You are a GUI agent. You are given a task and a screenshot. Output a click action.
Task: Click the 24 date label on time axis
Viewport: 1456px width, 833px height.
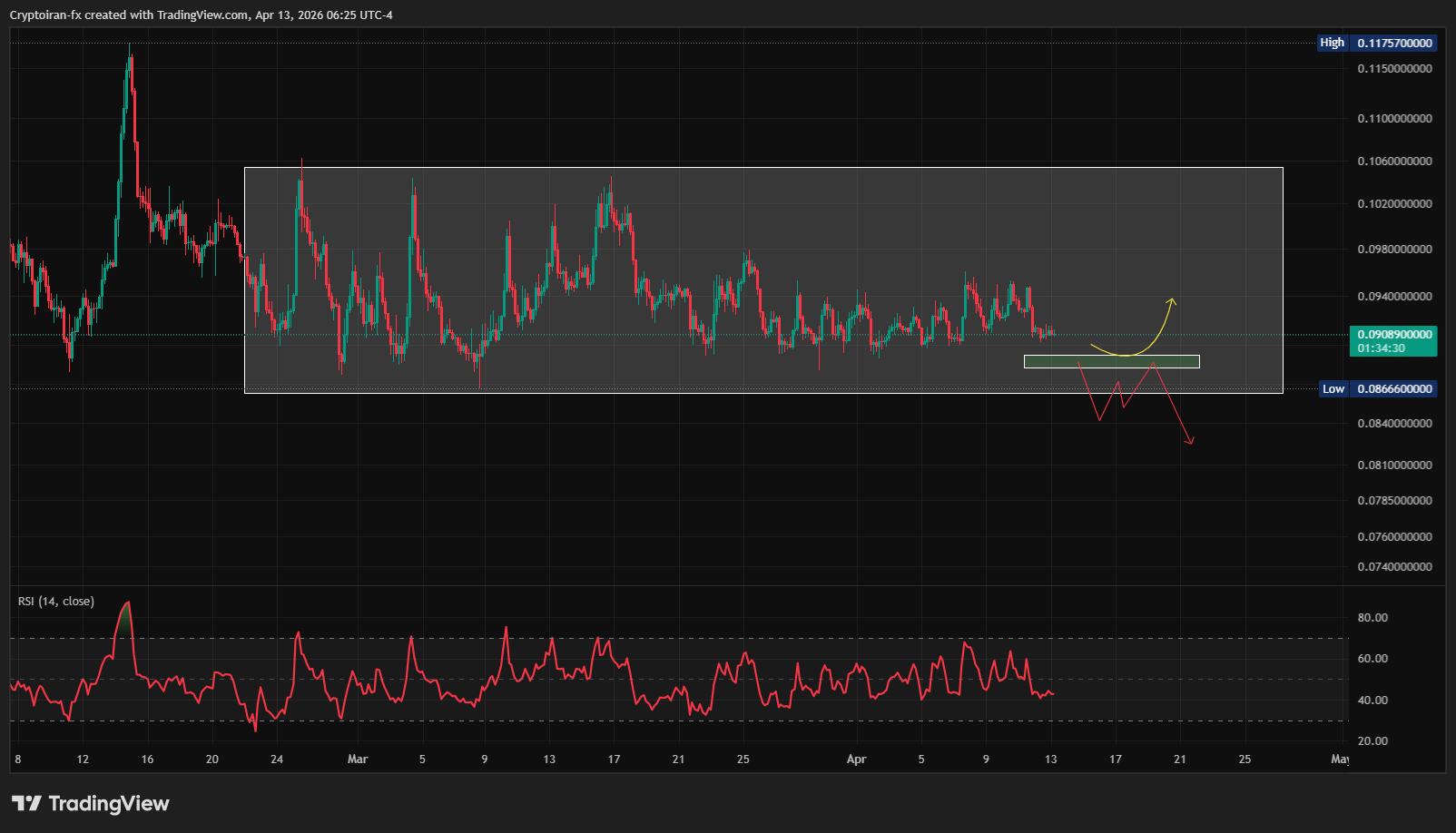[277, 759]
